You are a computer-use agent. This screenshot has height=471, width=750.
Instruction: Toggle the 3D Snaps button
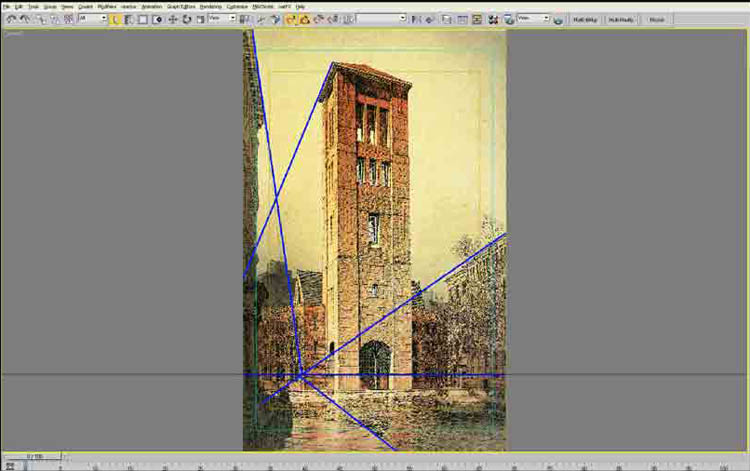point(291,19)
